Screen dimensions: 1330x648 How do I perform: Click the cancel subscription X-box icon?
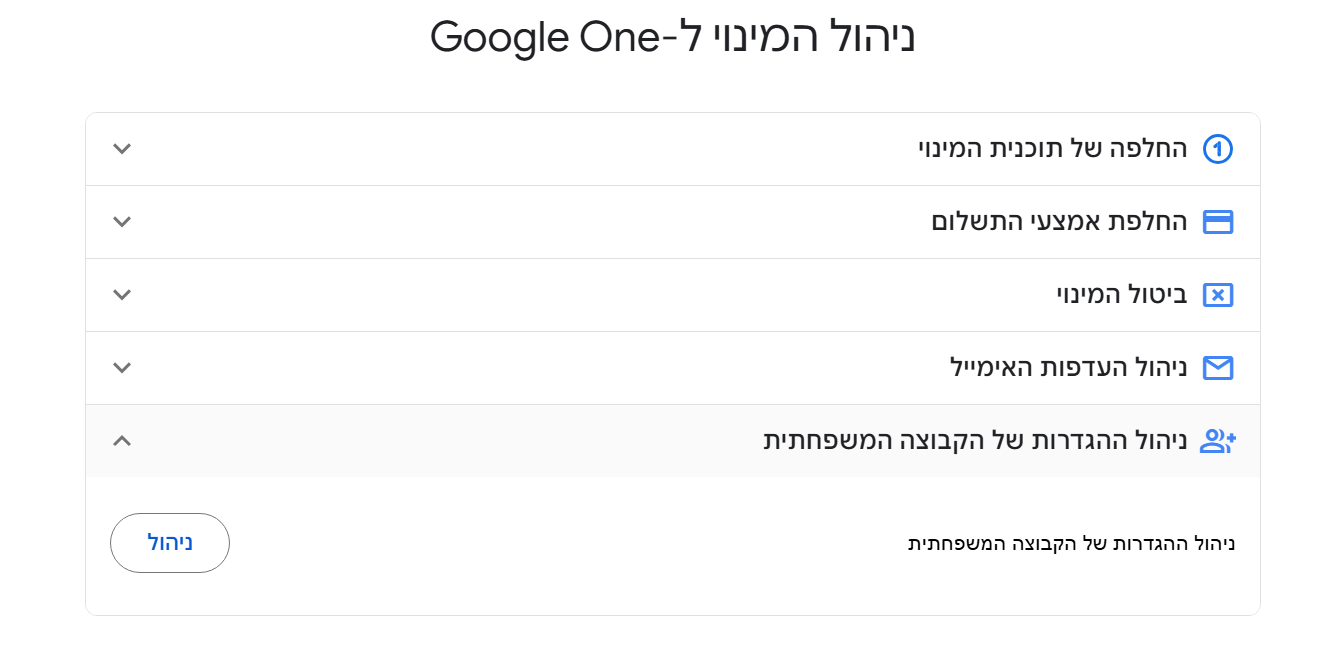tap(1217, 295)
